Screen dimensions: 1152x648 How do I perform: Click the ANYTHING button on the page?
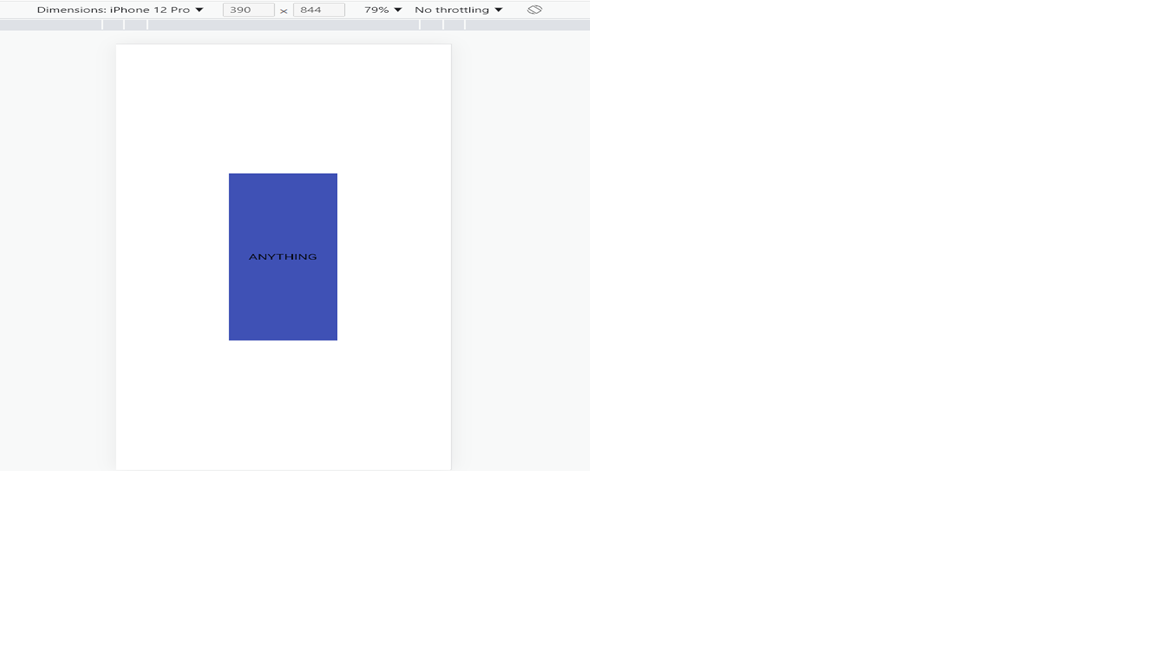pyautogui.click(x=283, y=256)
